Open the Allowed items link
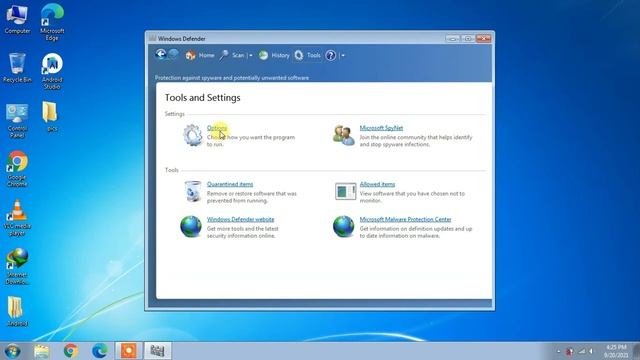This screenshot has width=640, height=360. 377,184
